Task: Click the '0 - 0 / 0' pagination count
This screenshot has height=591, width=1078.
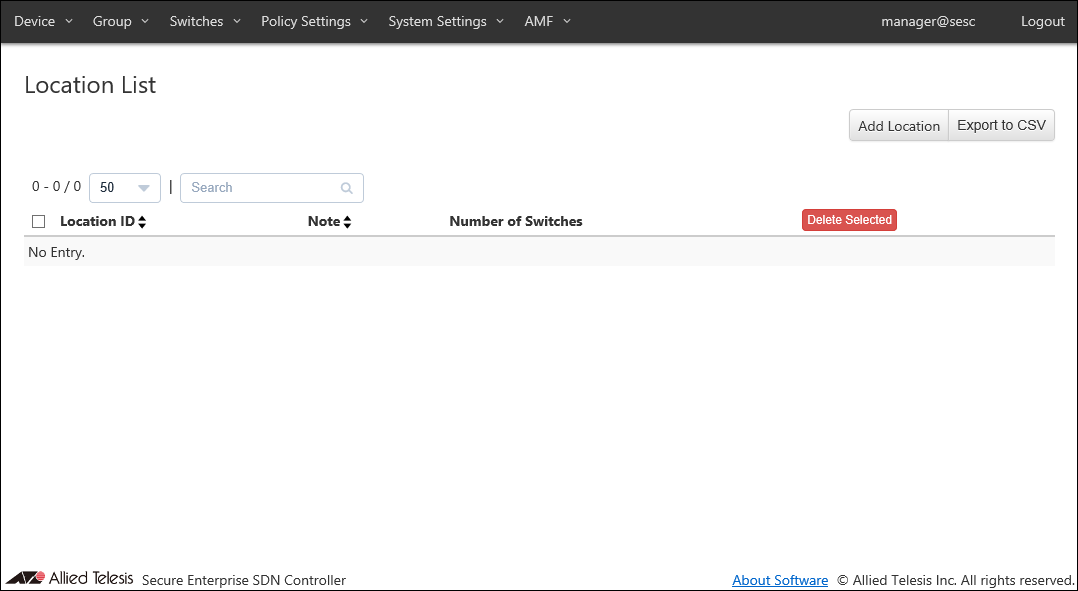Action: (56, 186)
